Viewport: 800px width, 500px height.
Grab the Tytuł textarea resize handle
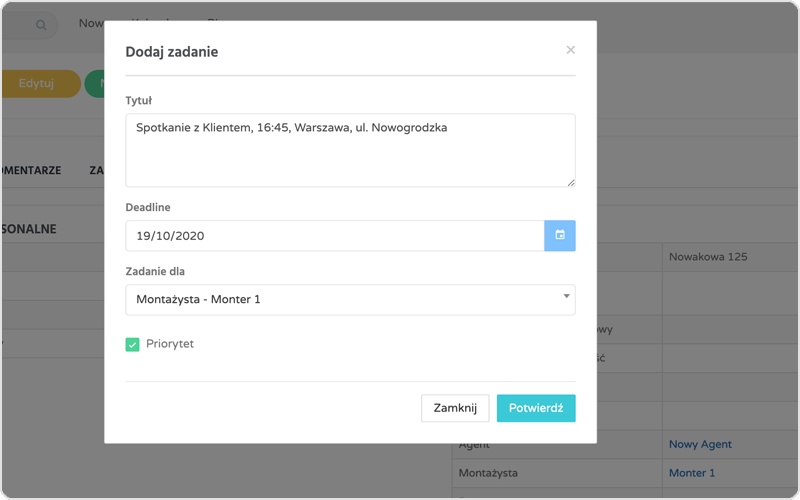click(571, 182)
